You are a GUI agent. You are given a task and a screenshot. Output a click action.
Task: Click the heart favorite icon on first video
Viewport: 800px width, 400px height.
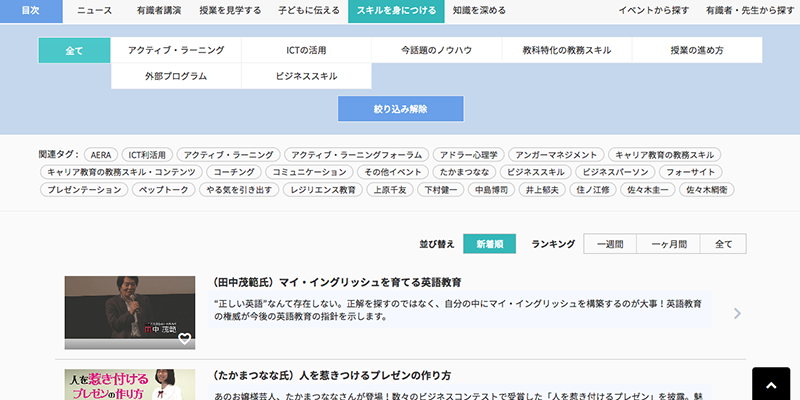point(184,339)
